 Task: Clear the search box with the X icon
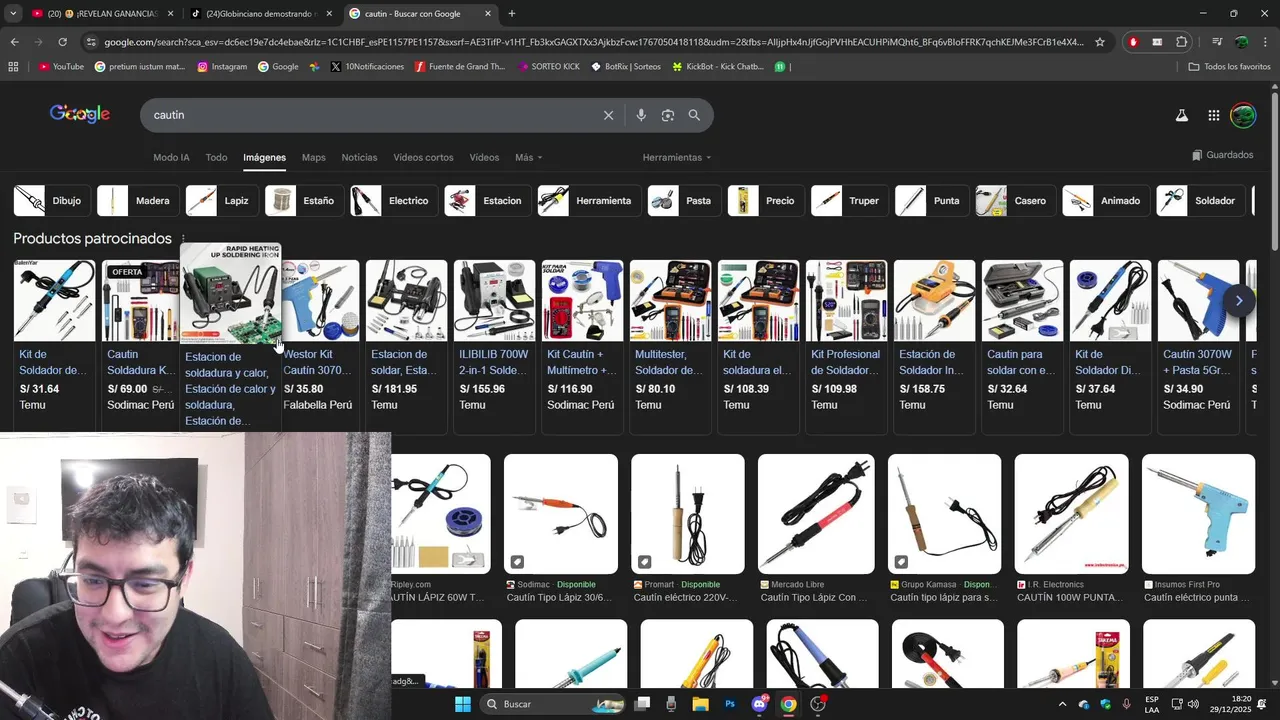point(608,115)
